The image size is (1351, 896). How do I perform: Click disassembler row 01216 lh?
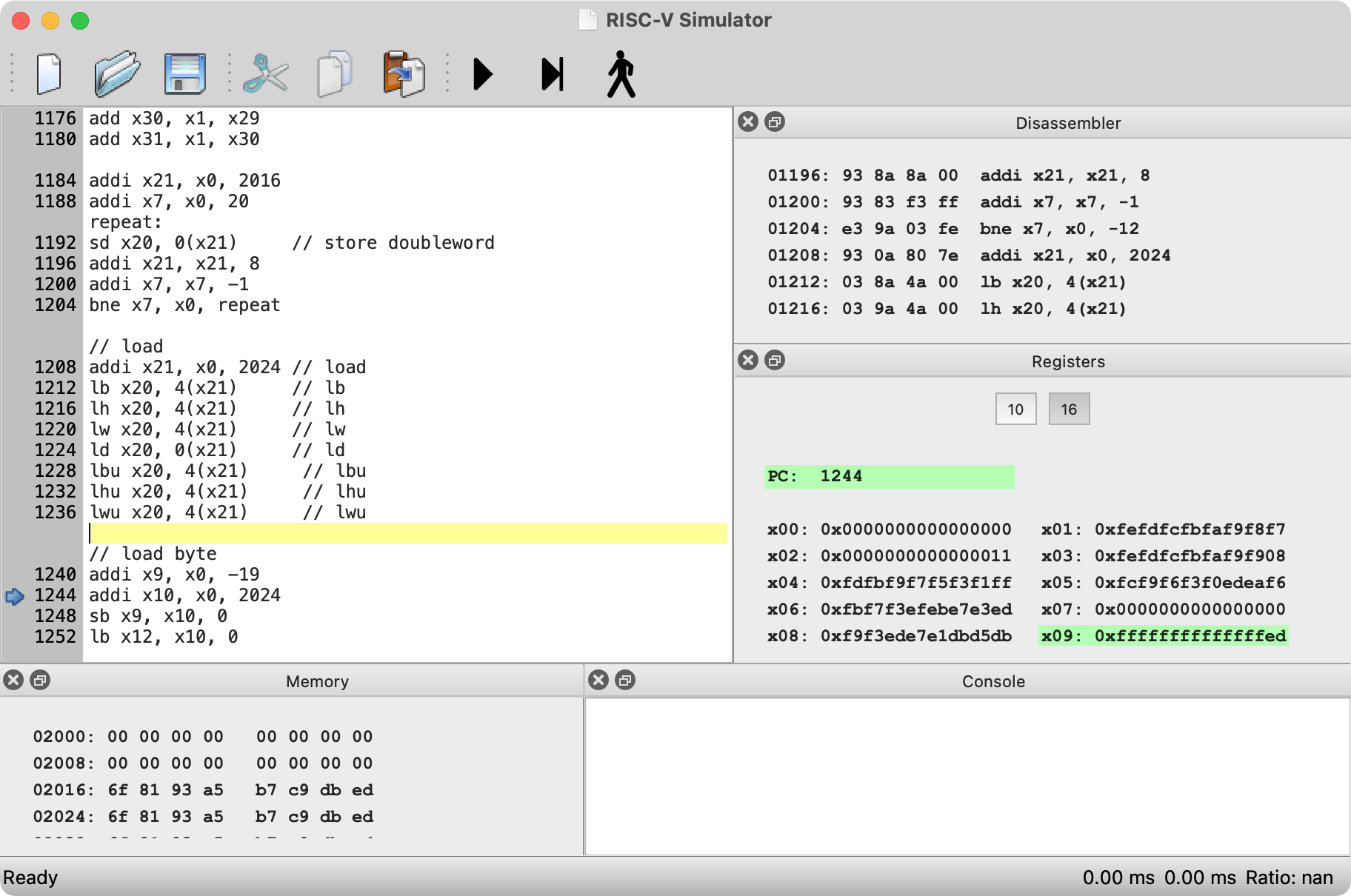pos(947,309)
